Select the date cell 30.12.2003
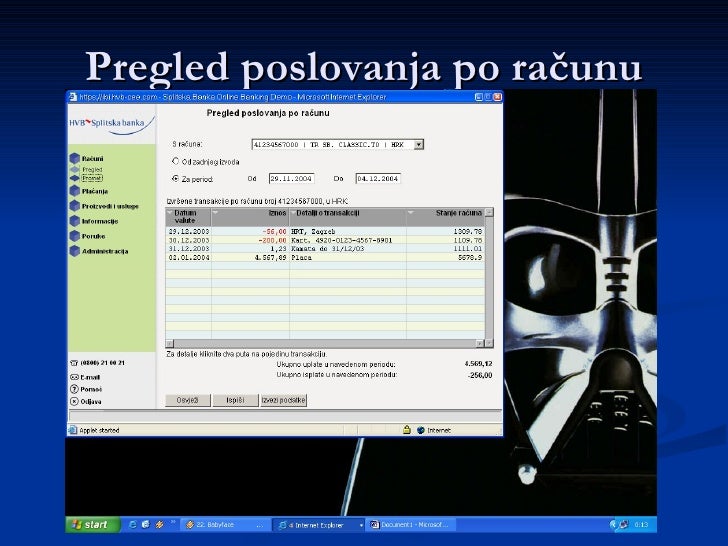Image resolution: width=728 pixels, height=546 pixels. [188, 240]
